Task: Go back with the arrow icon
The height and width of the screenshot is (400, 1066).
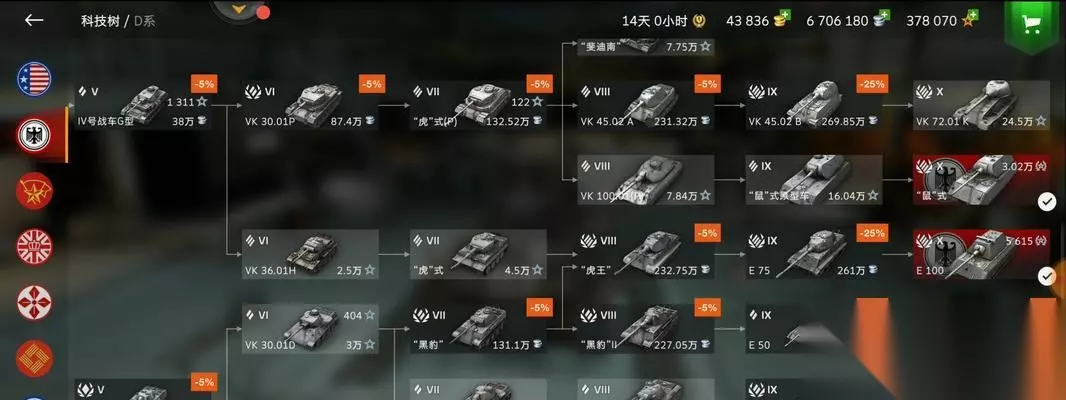Action: click(x=34, y=20)
